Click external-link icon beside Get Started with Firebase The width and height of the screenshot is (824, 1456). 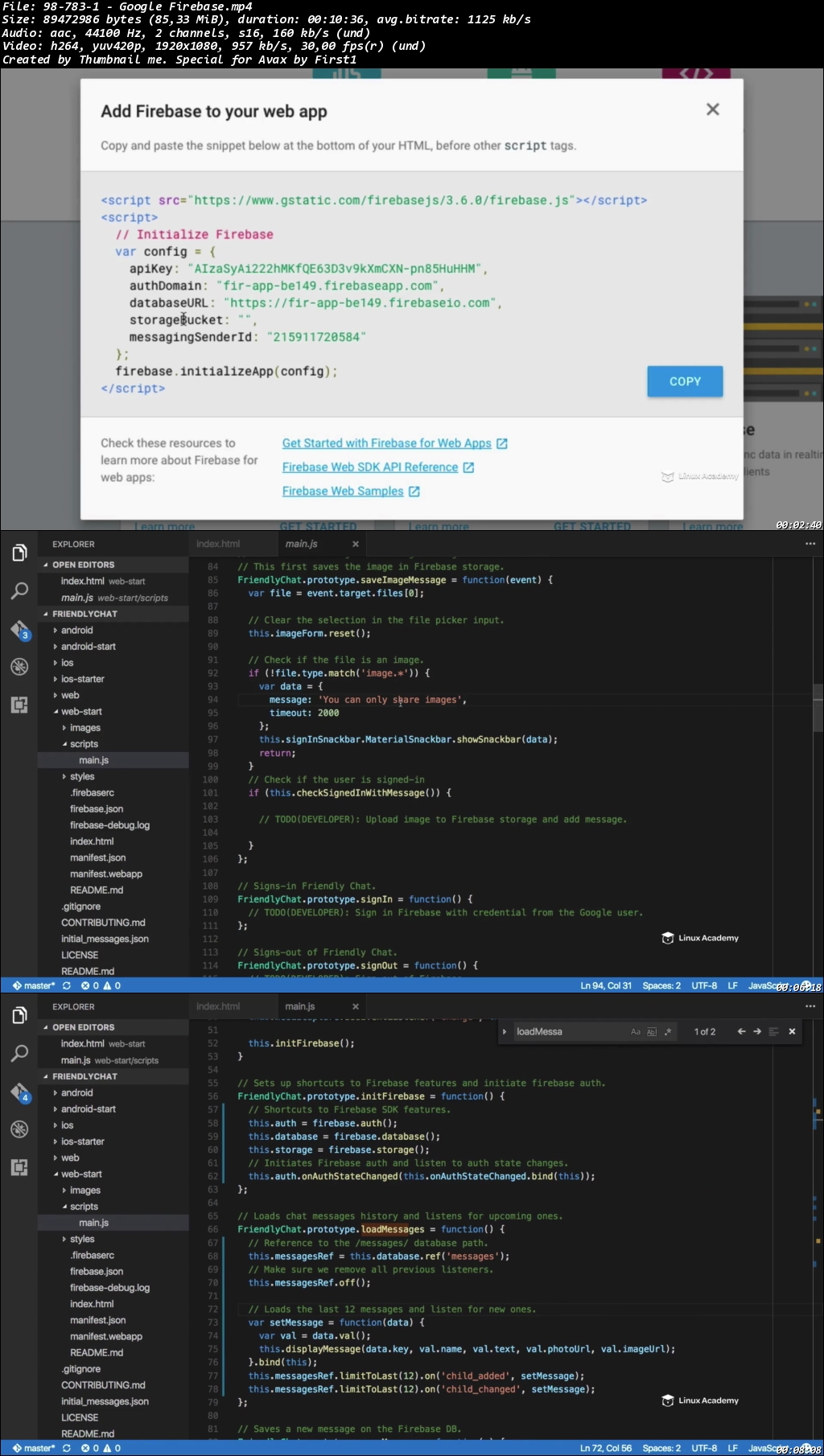(x=502, y=443)
